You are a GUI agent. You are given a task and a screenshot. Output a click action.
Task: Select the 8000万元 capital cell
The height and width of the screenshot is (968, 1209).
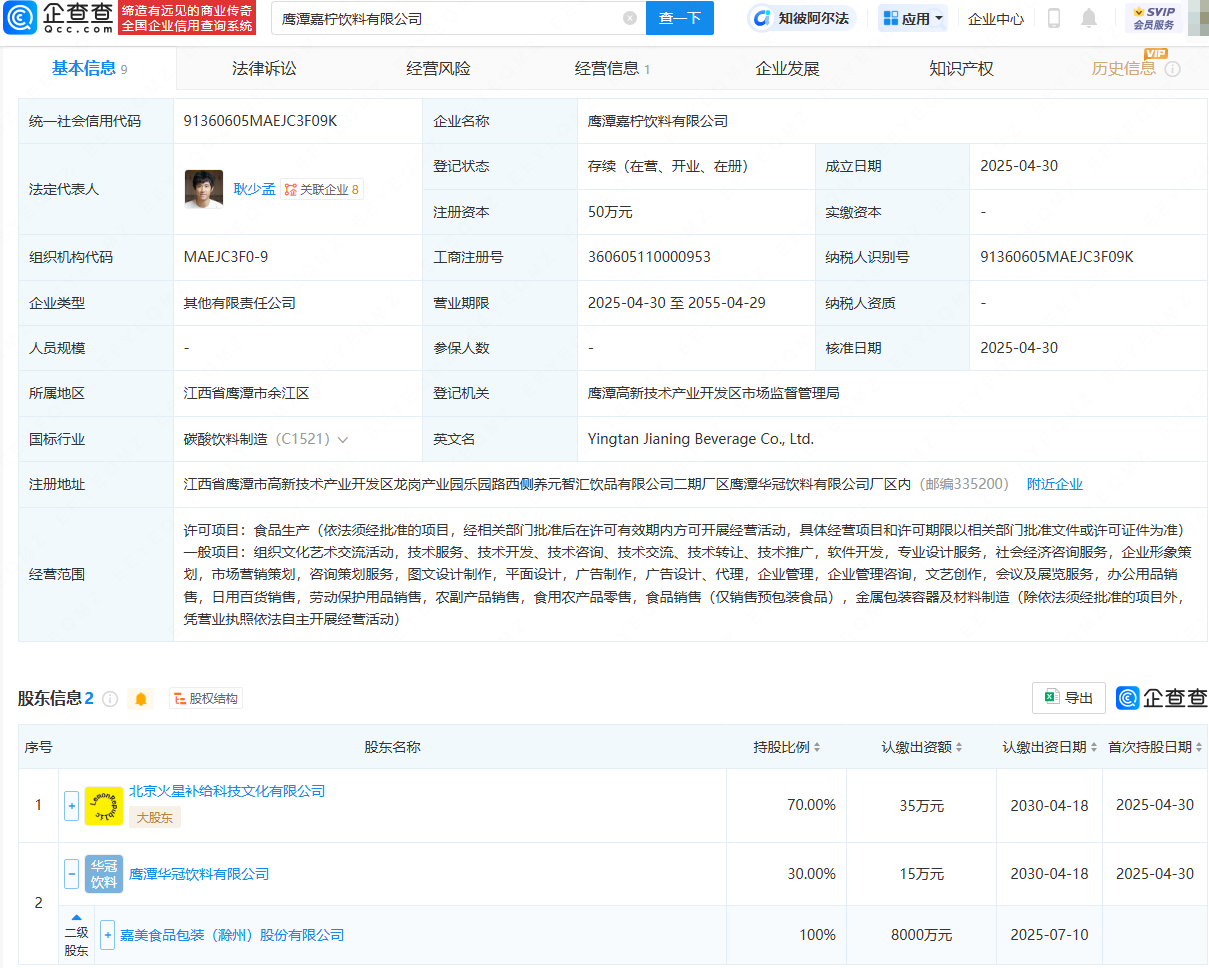click(922, 935)
